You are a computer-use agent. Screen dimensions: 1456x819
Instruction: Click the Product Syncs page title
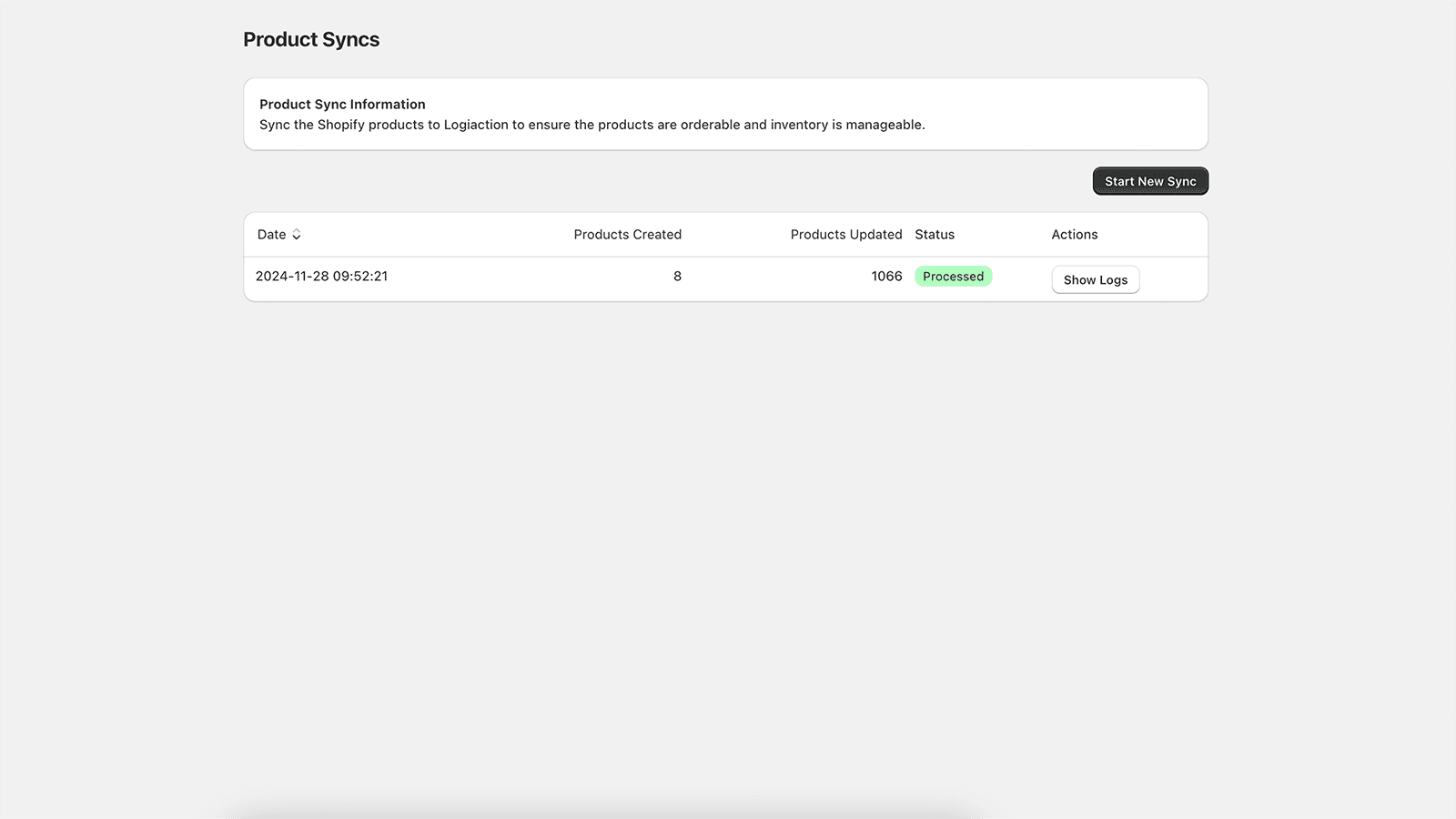[311, 40]
